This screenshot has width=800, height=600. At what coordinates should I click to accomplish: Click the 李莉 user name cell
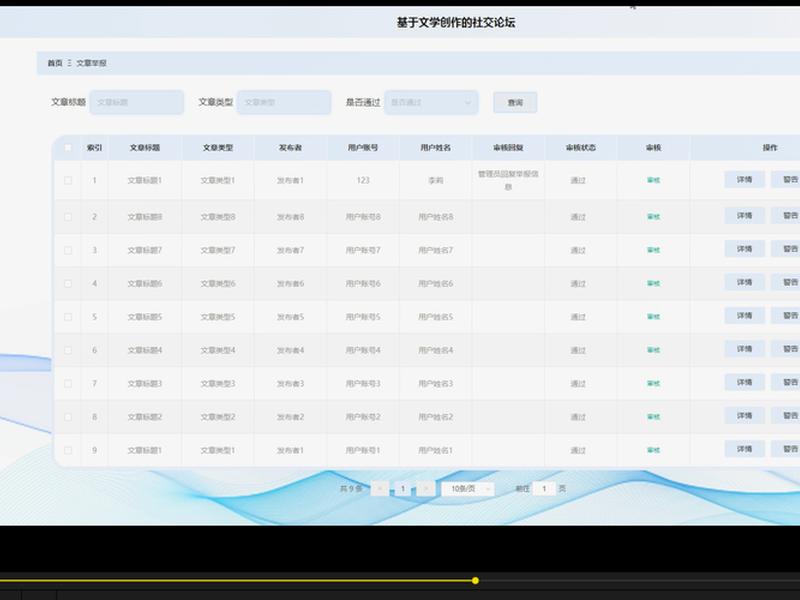(x=436, y=181)
